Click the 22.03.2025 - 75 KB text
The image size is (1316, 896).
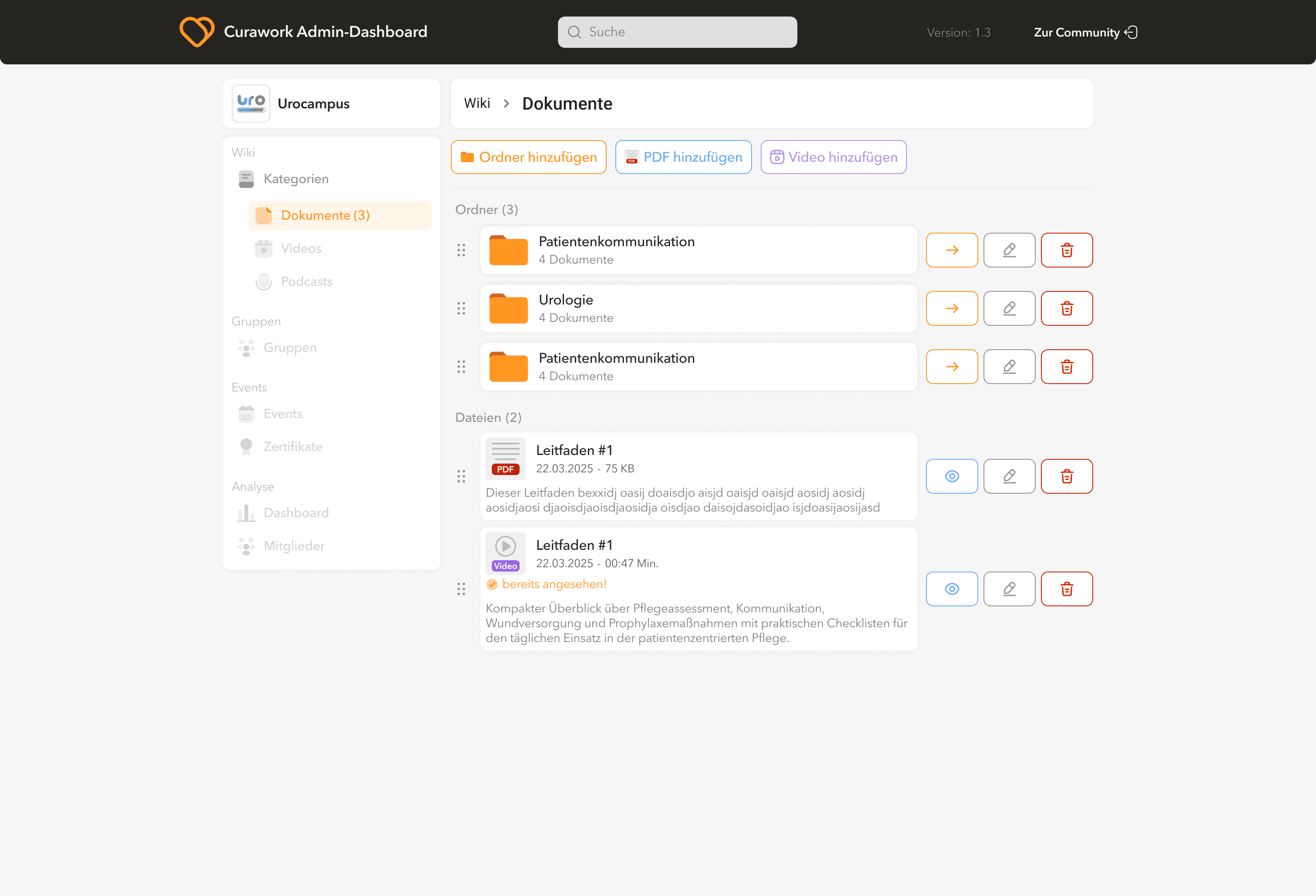[585, 468]
